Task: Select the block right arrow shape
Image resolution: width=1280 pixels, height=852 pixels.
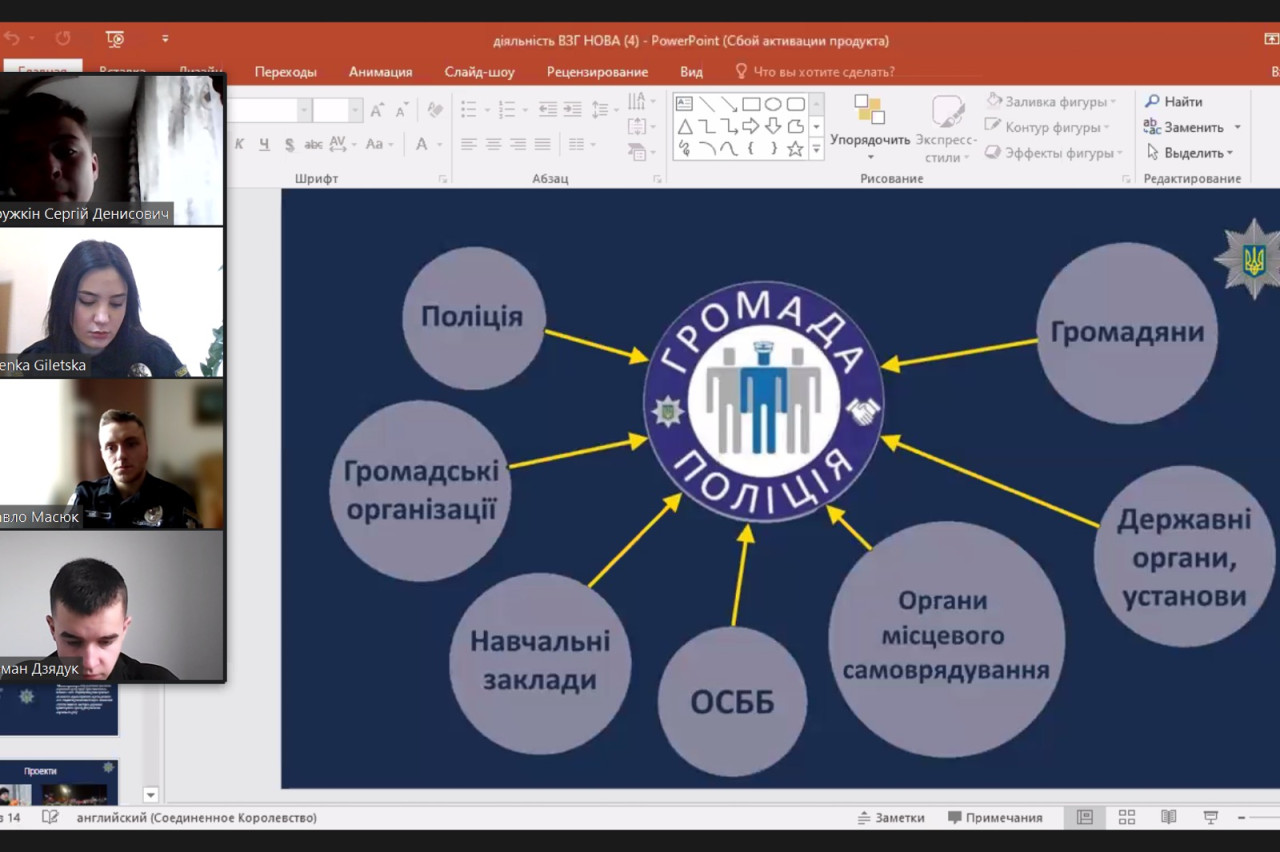Action: 751,127
